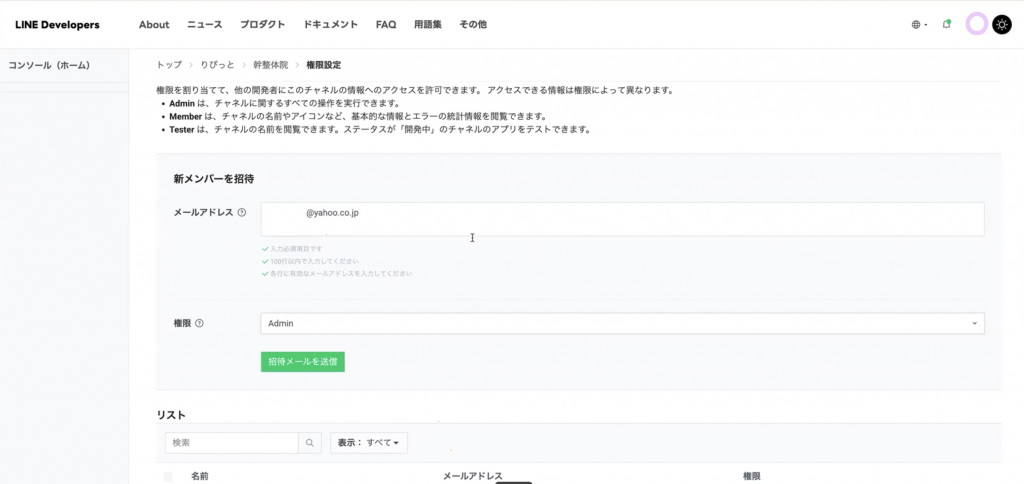The image size is (1024, 484).
Task: Open the ドキュメント menu
Action: [x=331, y=24]
